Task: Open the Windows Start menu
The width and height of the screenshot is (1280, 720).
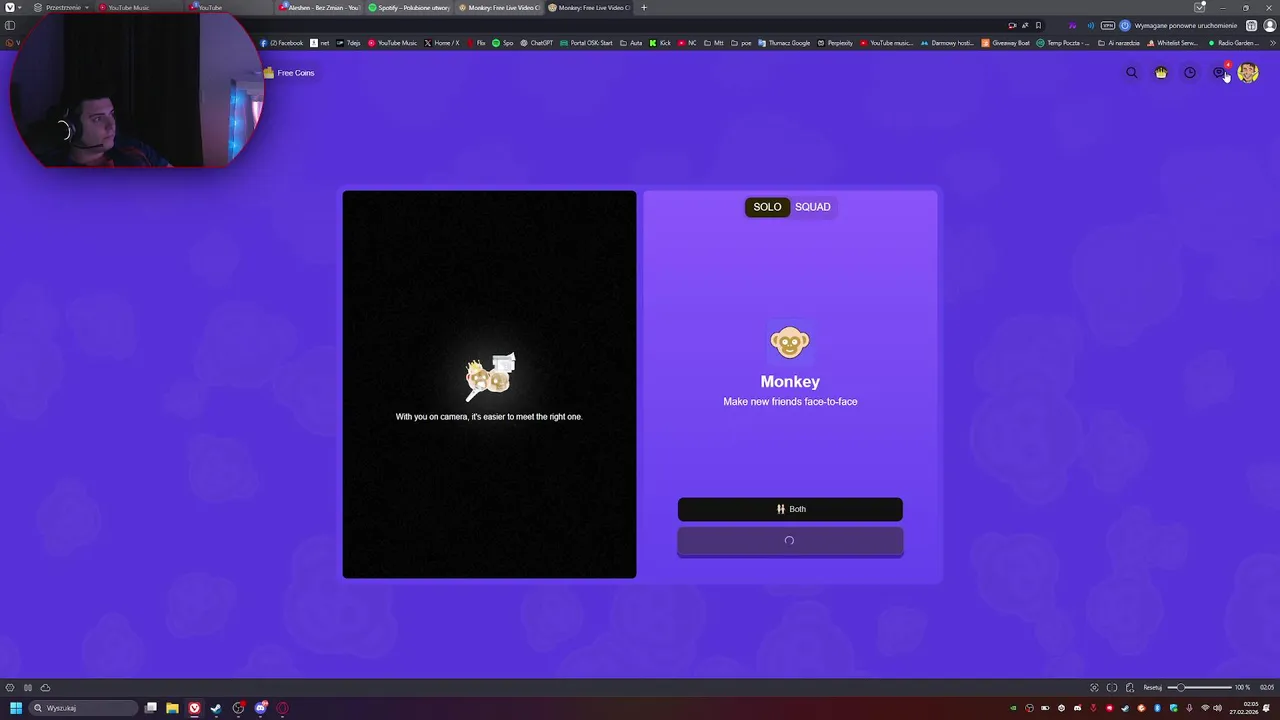Action: pyautogui.click(x=16, y=708)
